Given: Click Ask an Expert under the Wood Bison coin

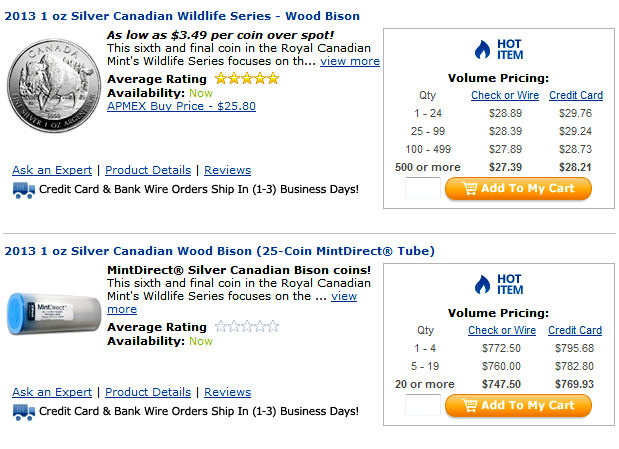Looking at the screenshot, I should pyautogui.click(x=52, y=170).
